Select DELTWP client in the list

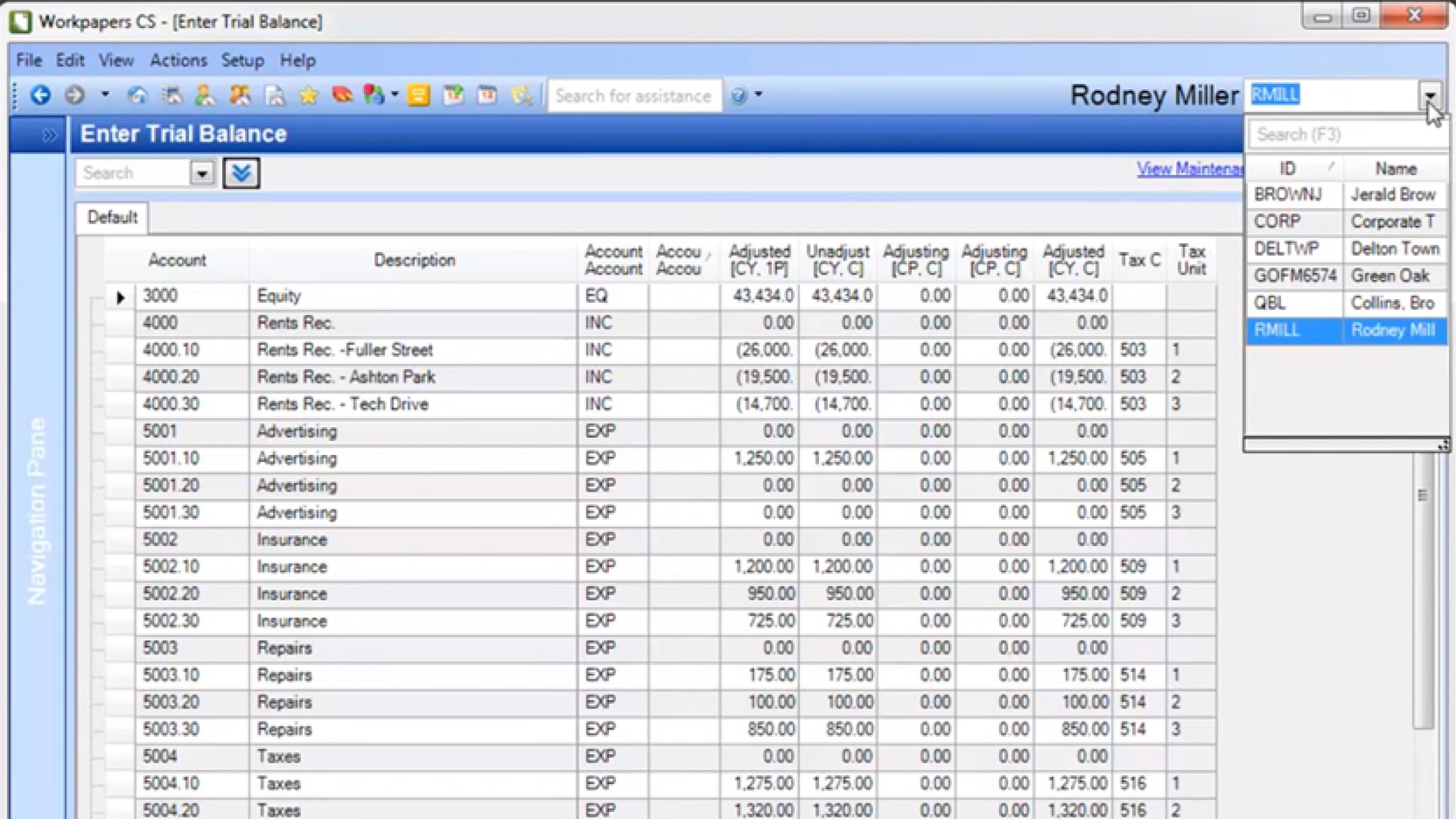pyautogui.click(x=1287, y=249)
